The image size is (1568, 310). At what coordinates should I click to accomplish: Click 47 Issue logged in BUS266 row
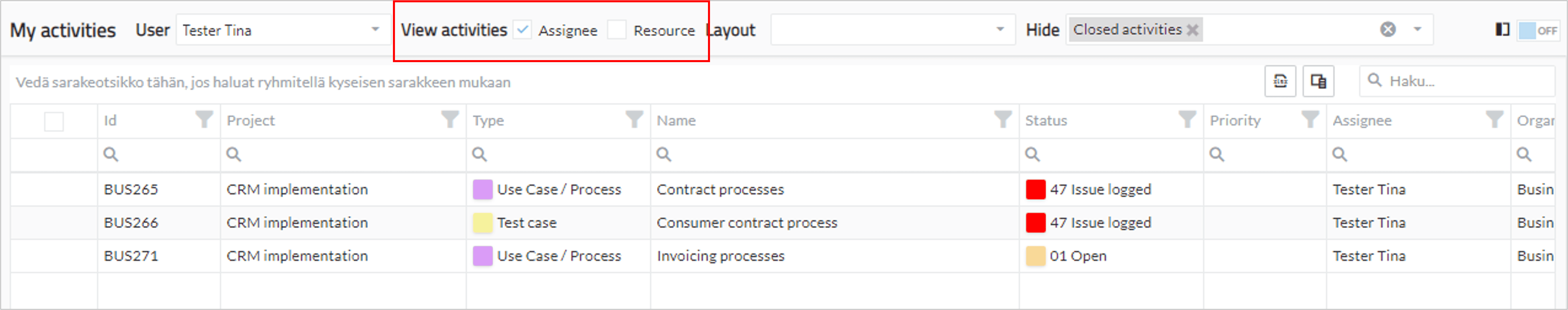(x=1101, y=223)
